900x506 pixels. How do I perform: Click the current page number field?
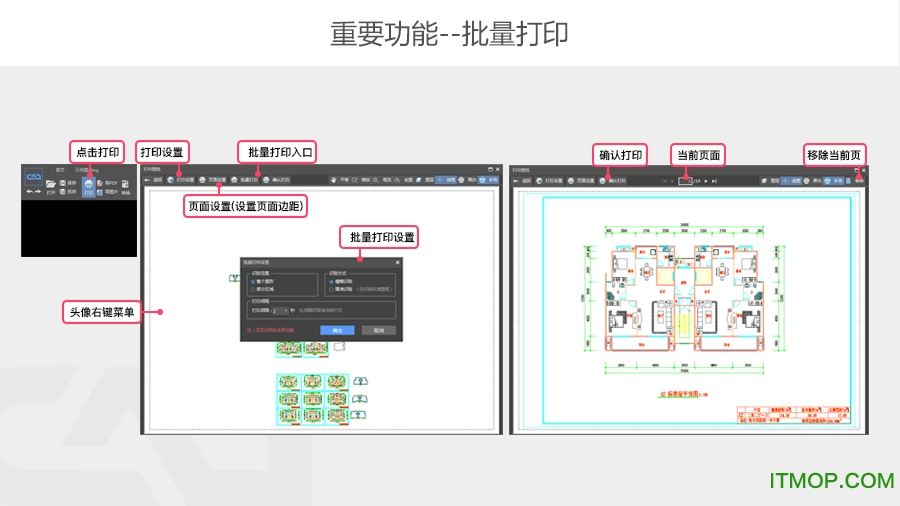tap(685, 181)
